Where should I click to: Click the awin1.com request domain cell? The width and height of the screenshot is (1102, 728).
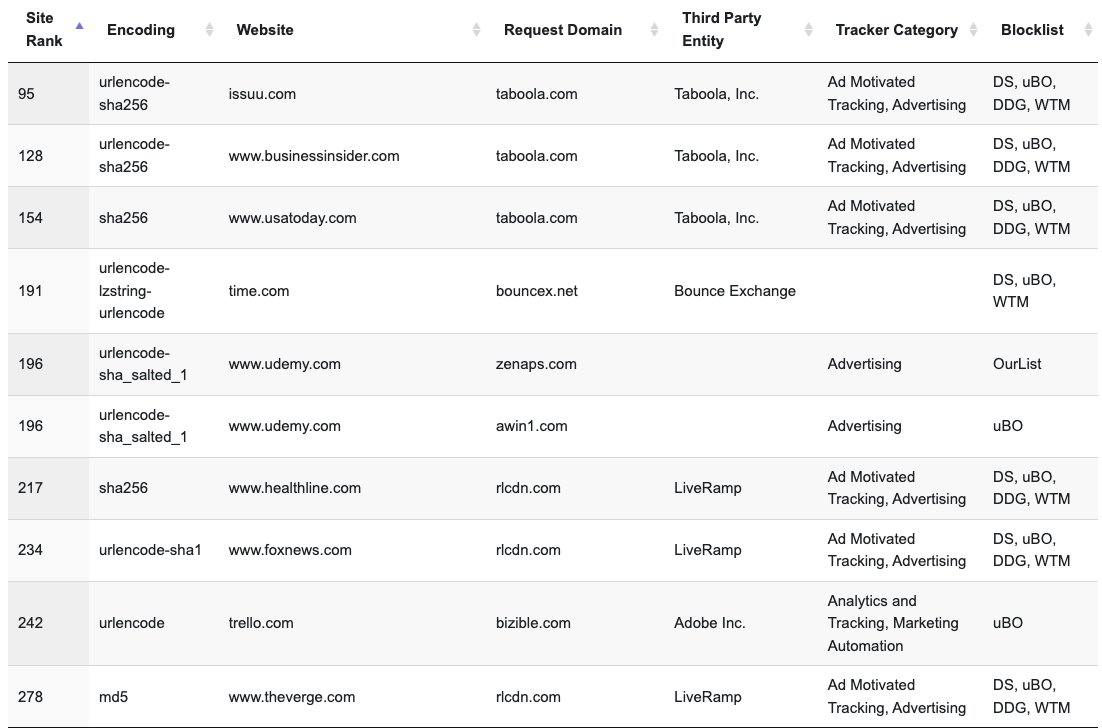pos(532,426)
